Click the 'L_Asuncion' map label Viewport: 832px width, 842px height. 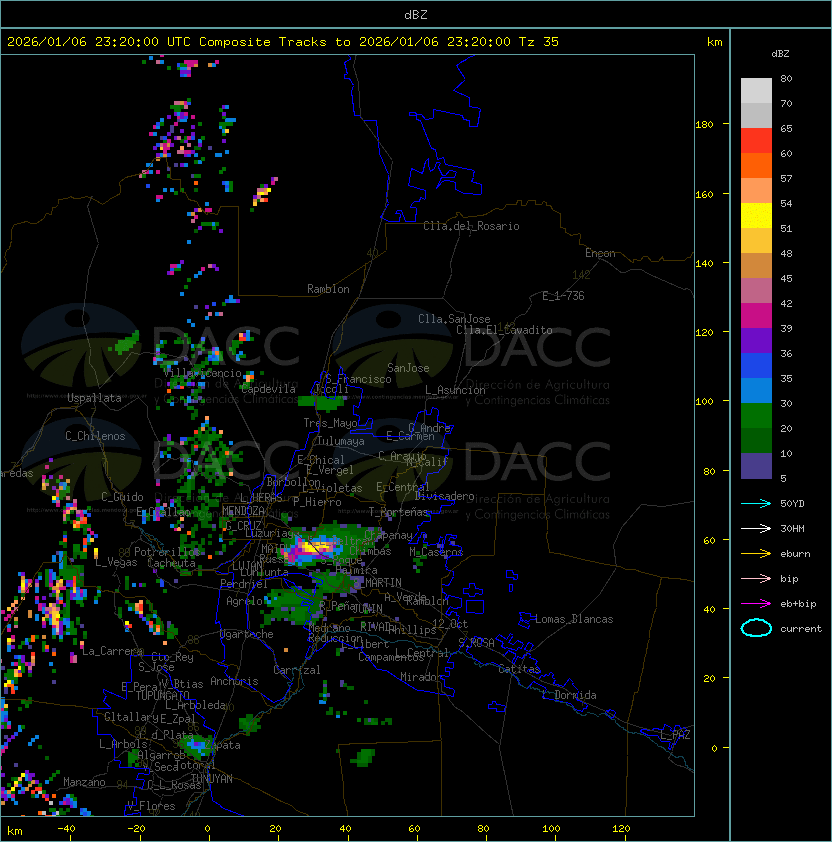coord(455,390)
